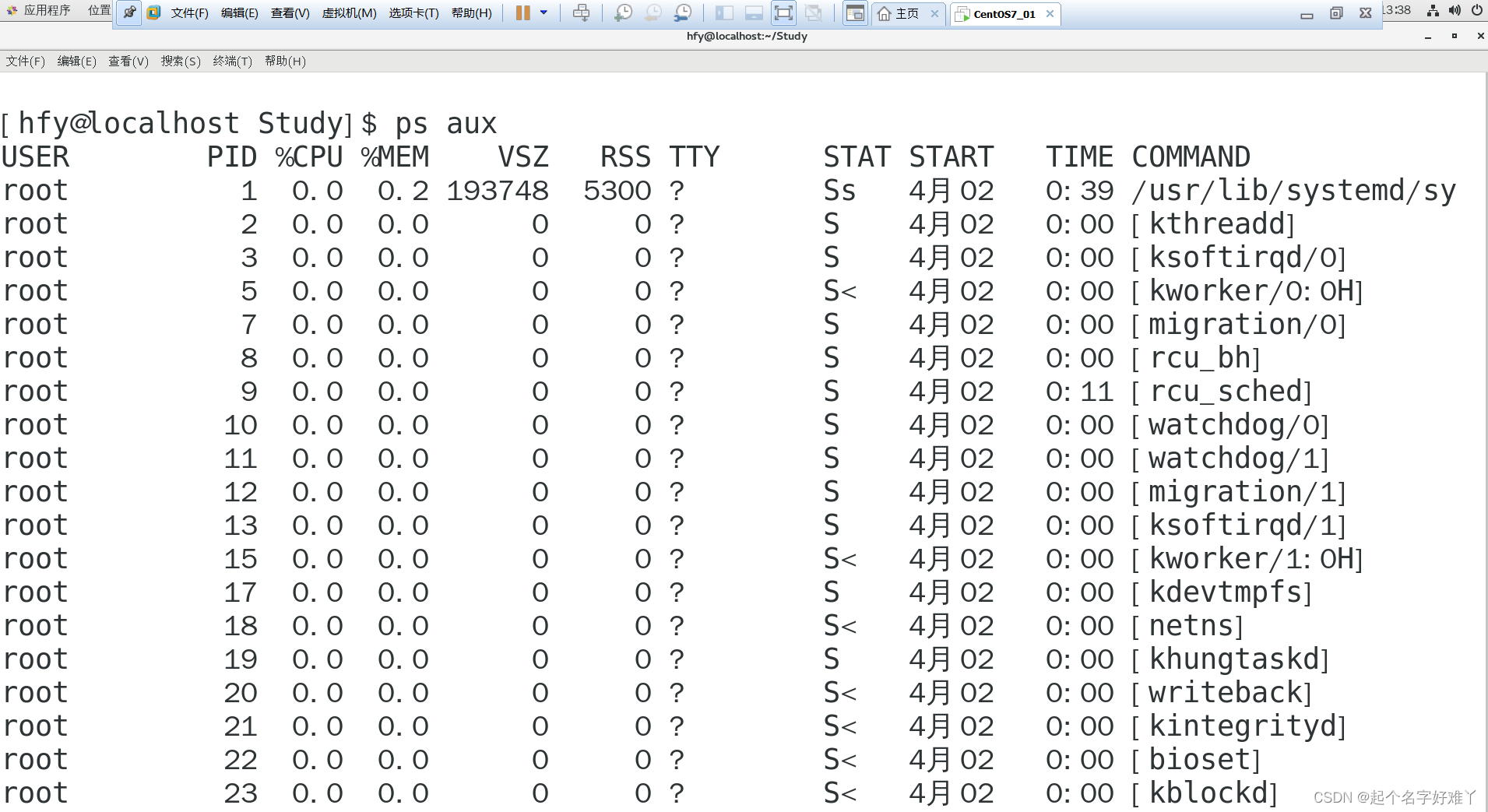Click the power tray icon
The height and width of the screenshot is (812, 1488).
coord(1476,10)
